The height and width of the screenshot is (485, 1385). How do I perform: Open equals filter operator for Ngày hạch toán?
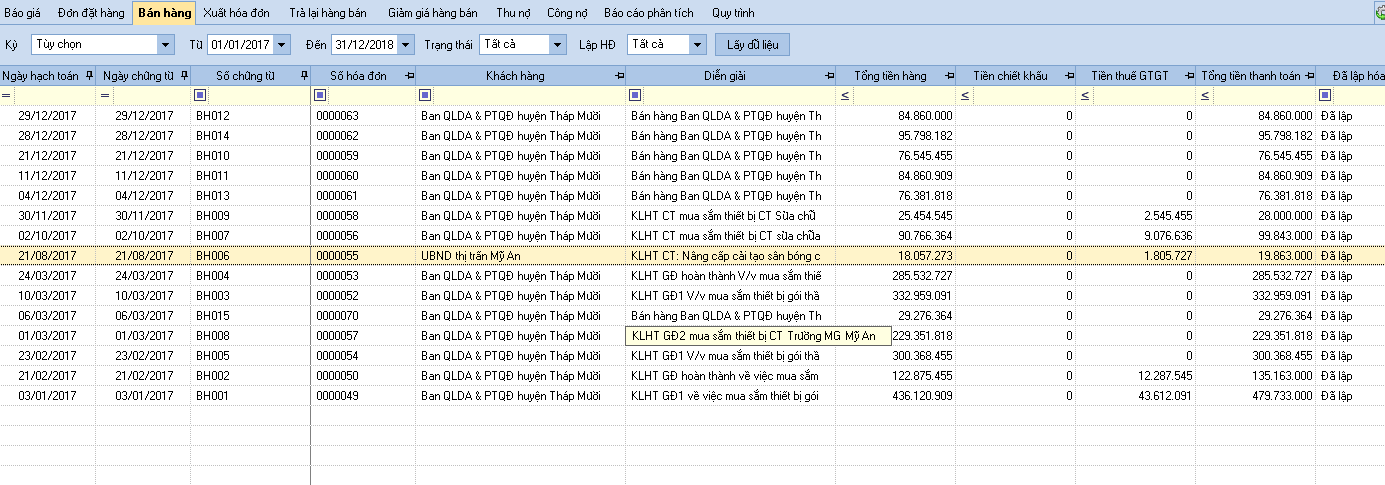click(7, 96)
